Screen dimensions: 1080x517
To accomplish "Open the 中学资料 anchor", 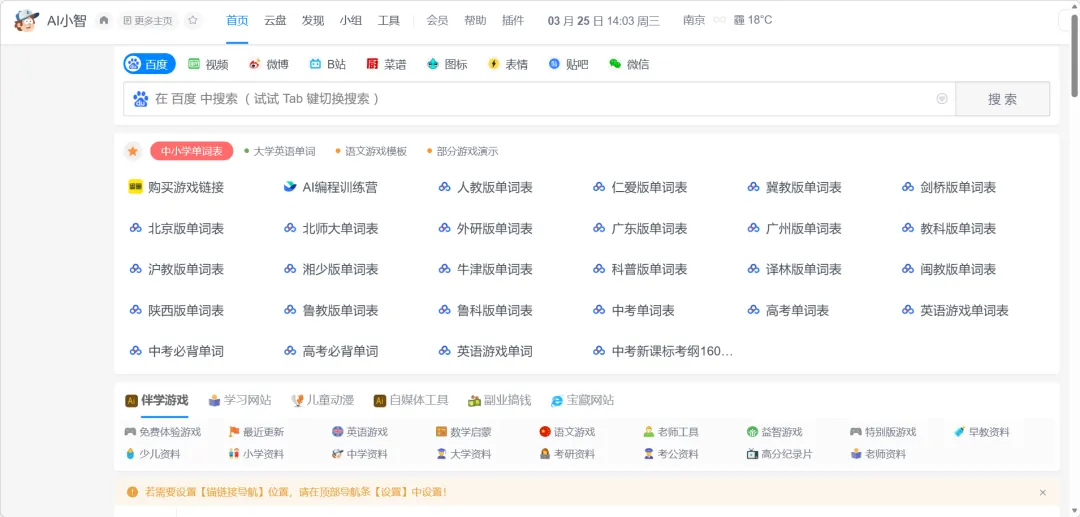I will 360,454.
